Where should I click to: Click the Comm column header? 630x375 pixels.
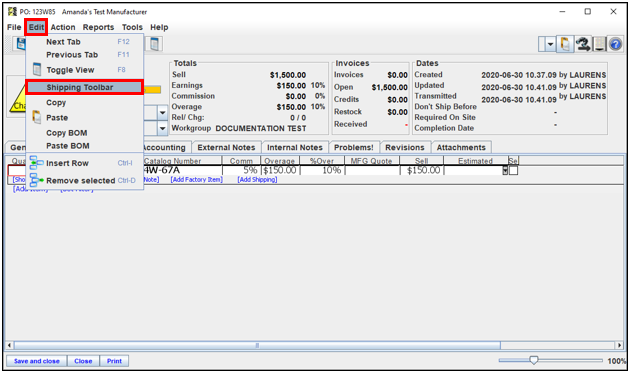pos(241,161)
